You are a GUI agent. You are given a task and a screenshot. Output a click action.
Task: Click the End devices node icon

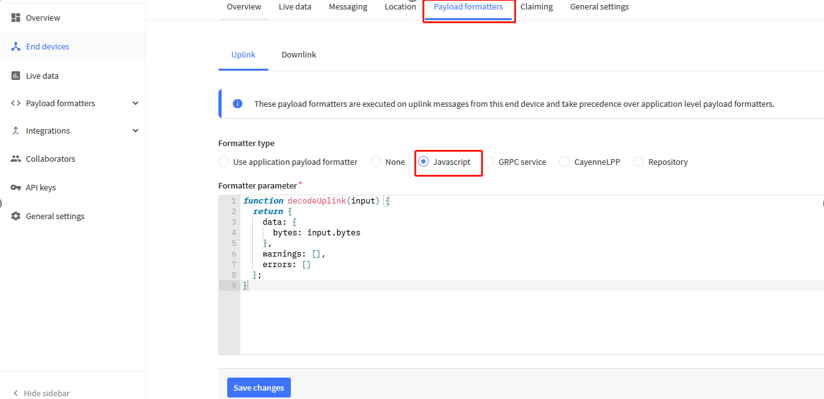click(15, 46)
